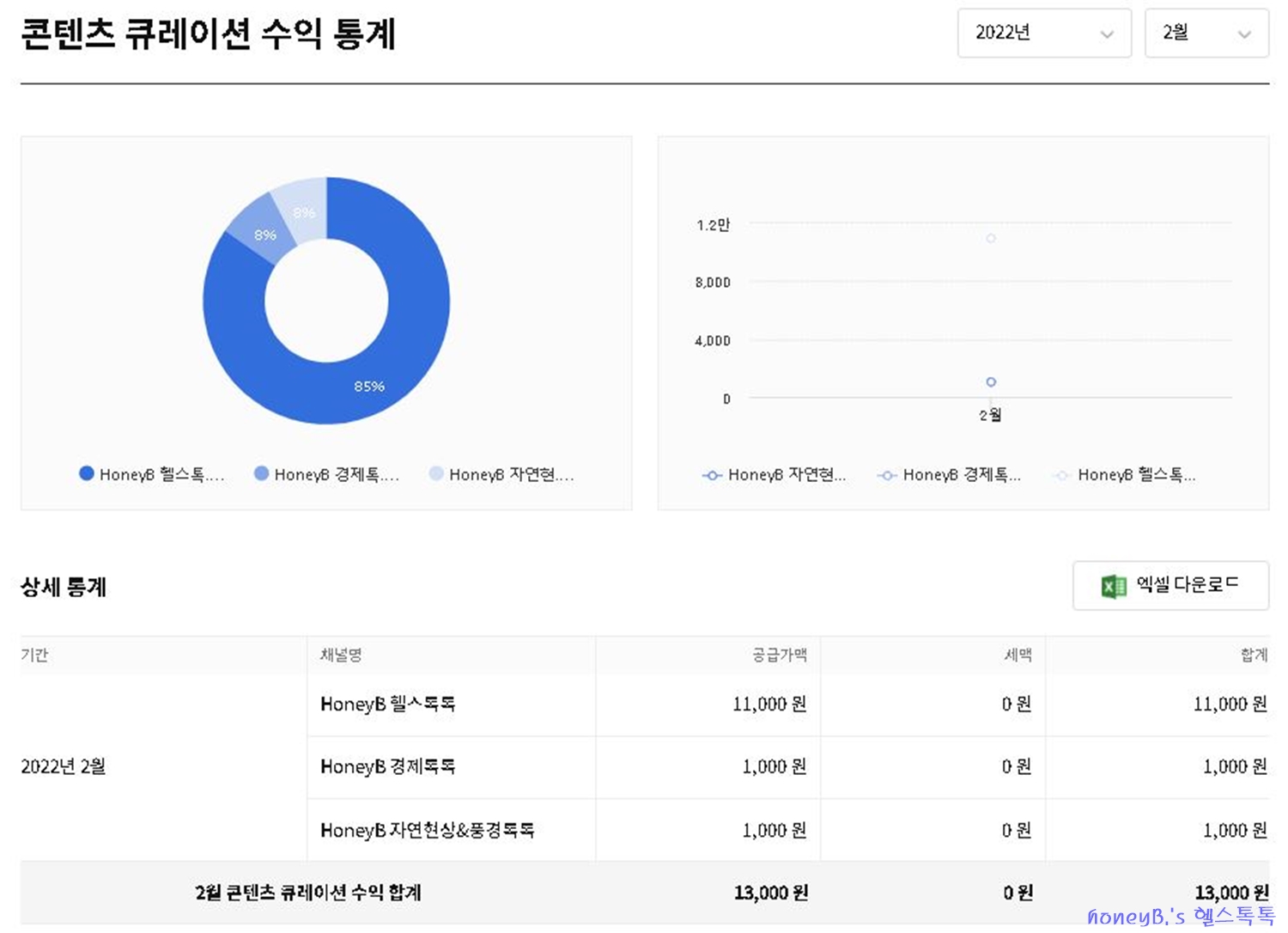Click the 85% donut chart segment
This screenshot has width=1288, height=933.
(x=369, y=387)
